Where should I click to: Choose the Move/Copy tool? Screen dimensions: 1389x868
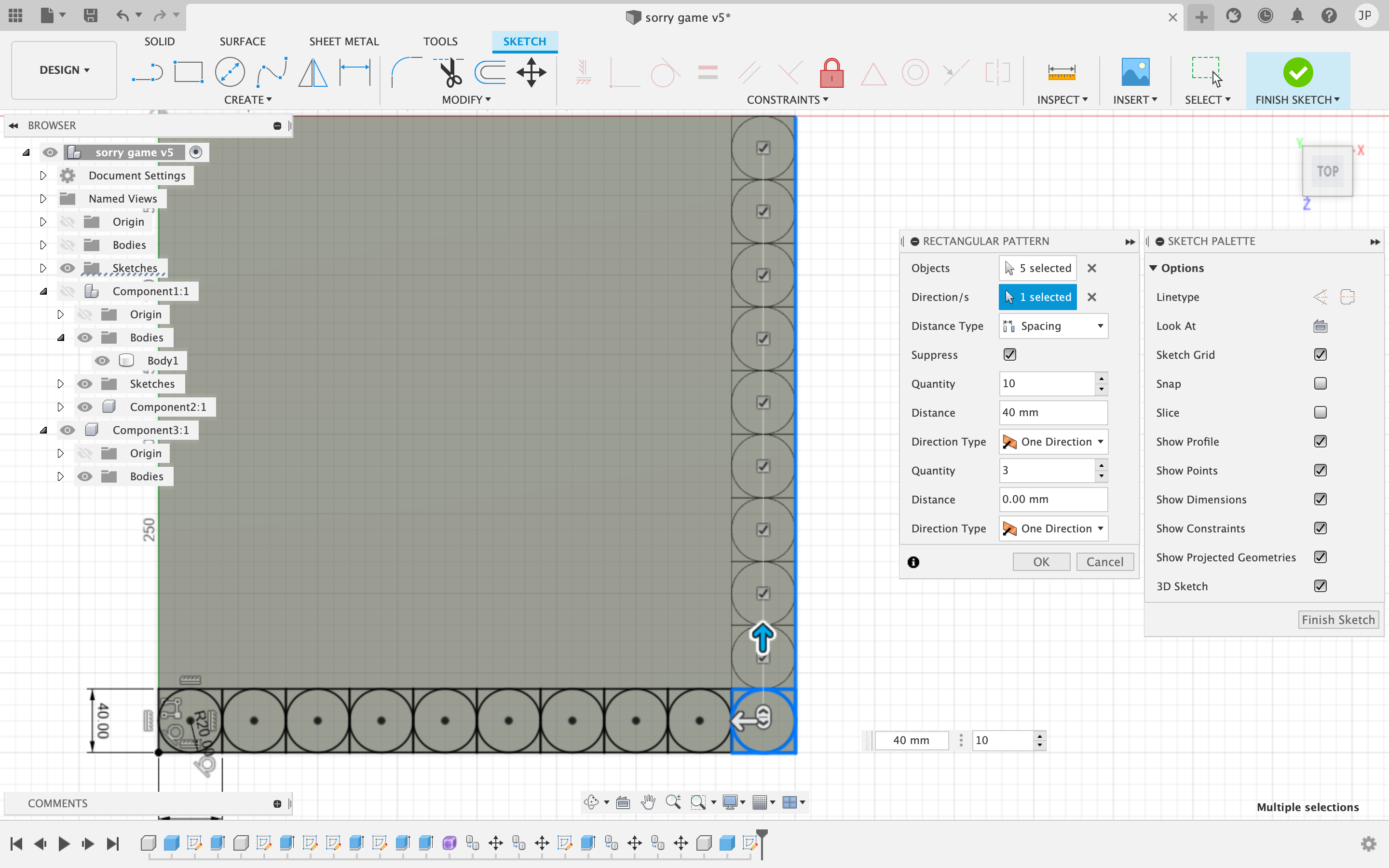(531, 73)
